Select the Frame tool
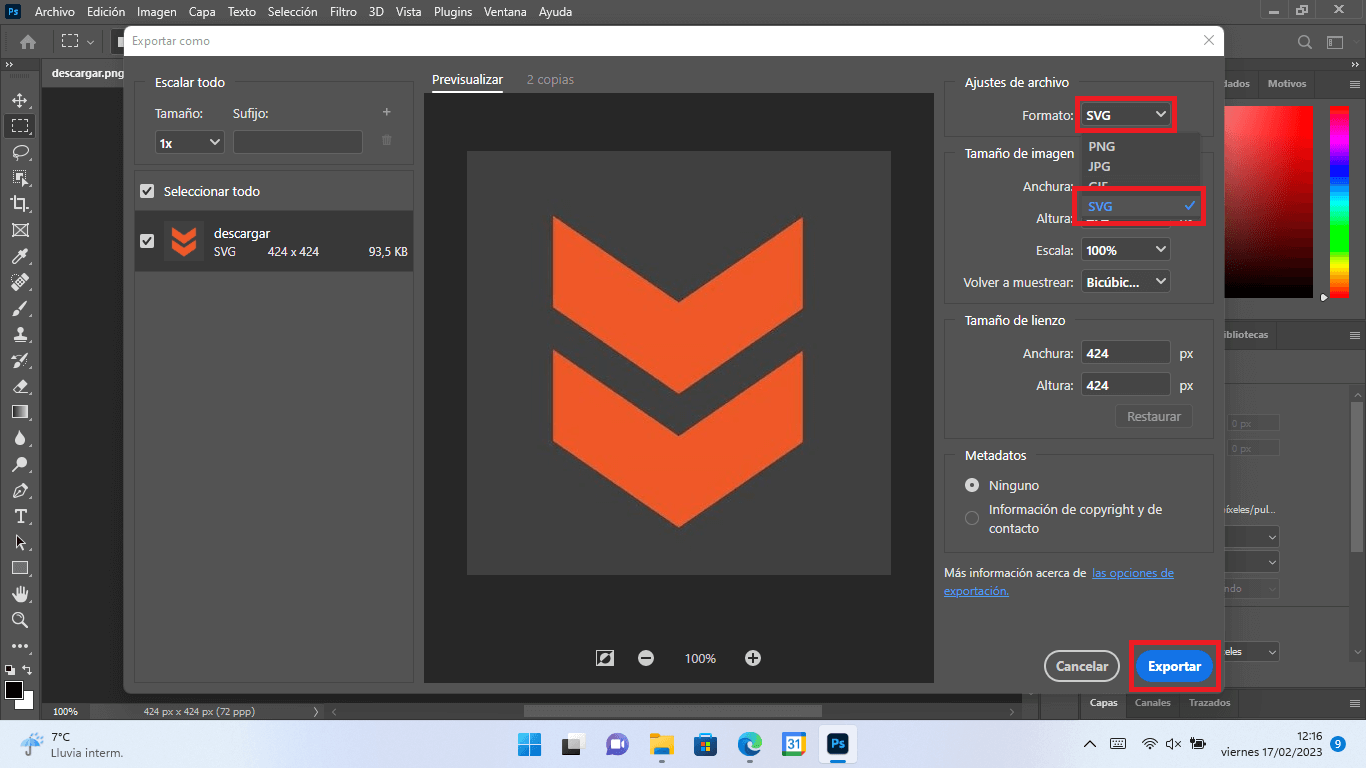Screen dimensions: 1366x768 click(19, 230)
